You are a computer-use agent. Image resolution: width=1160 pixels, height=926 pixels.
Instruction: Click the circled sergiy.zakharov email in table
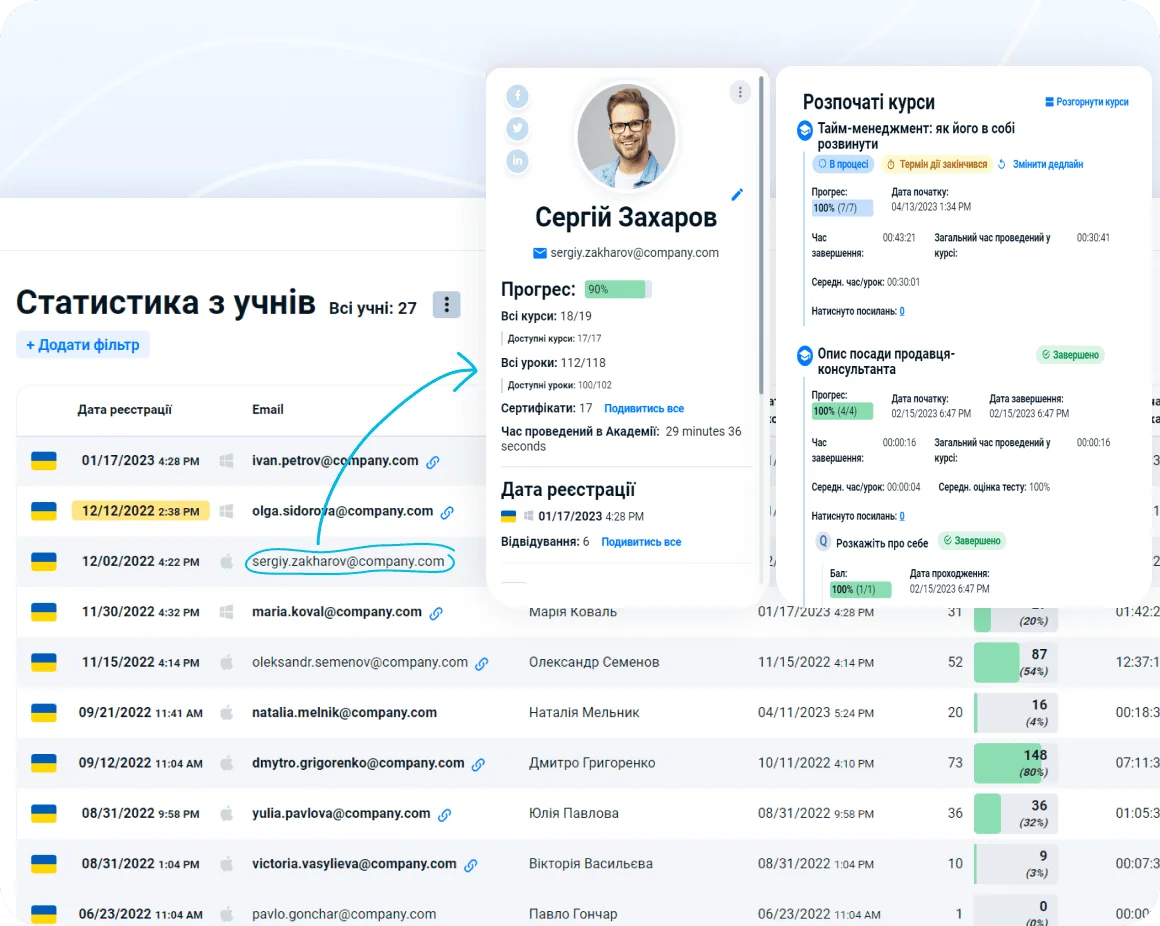click(x=348, y=562)
